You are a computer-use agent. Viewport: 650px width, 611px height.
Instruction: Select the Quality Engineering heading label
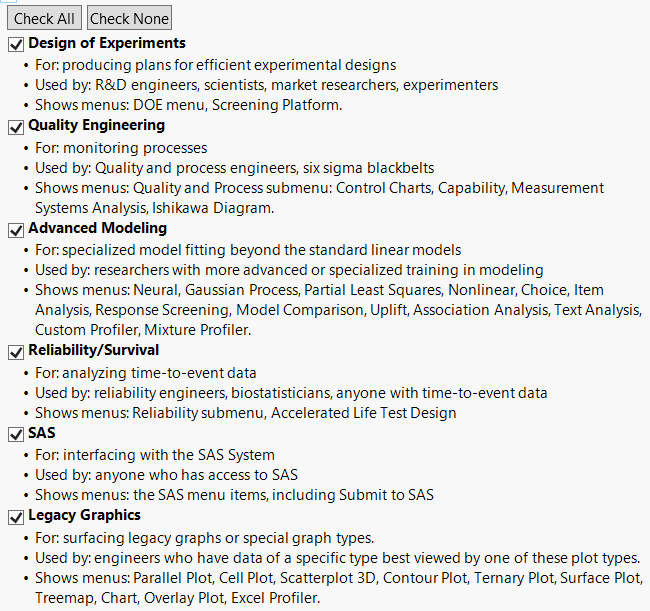click(96, 126)
